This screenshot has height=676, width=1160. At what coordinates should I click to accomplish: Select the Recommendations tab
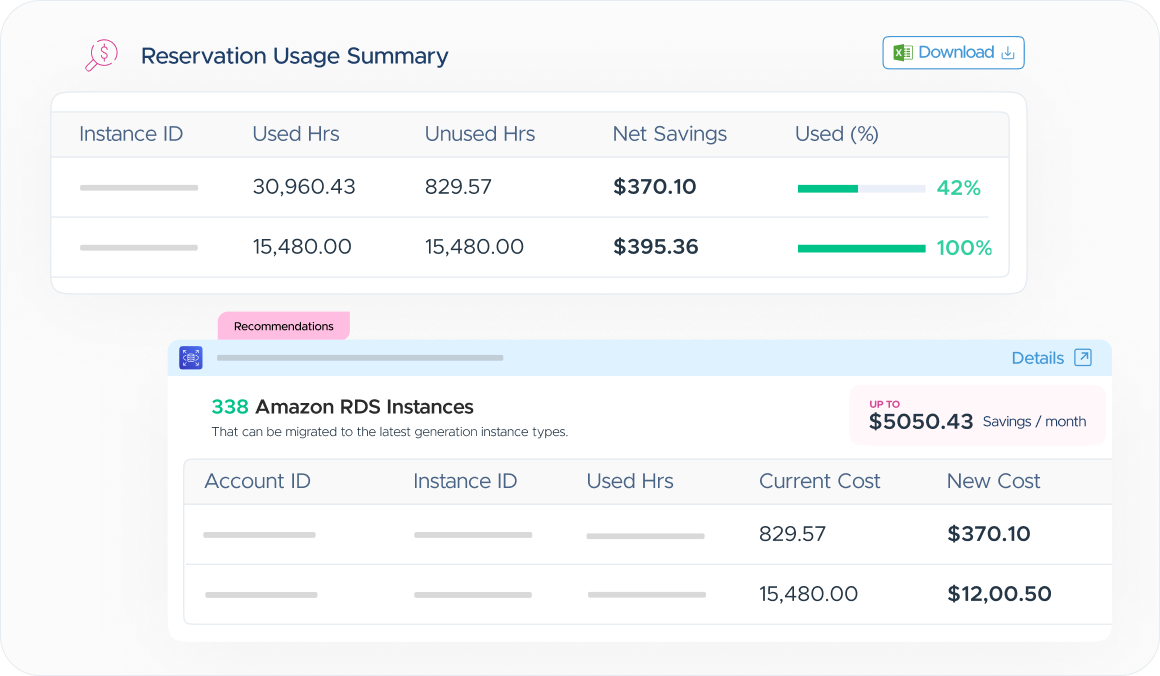(x=283, y=326)
